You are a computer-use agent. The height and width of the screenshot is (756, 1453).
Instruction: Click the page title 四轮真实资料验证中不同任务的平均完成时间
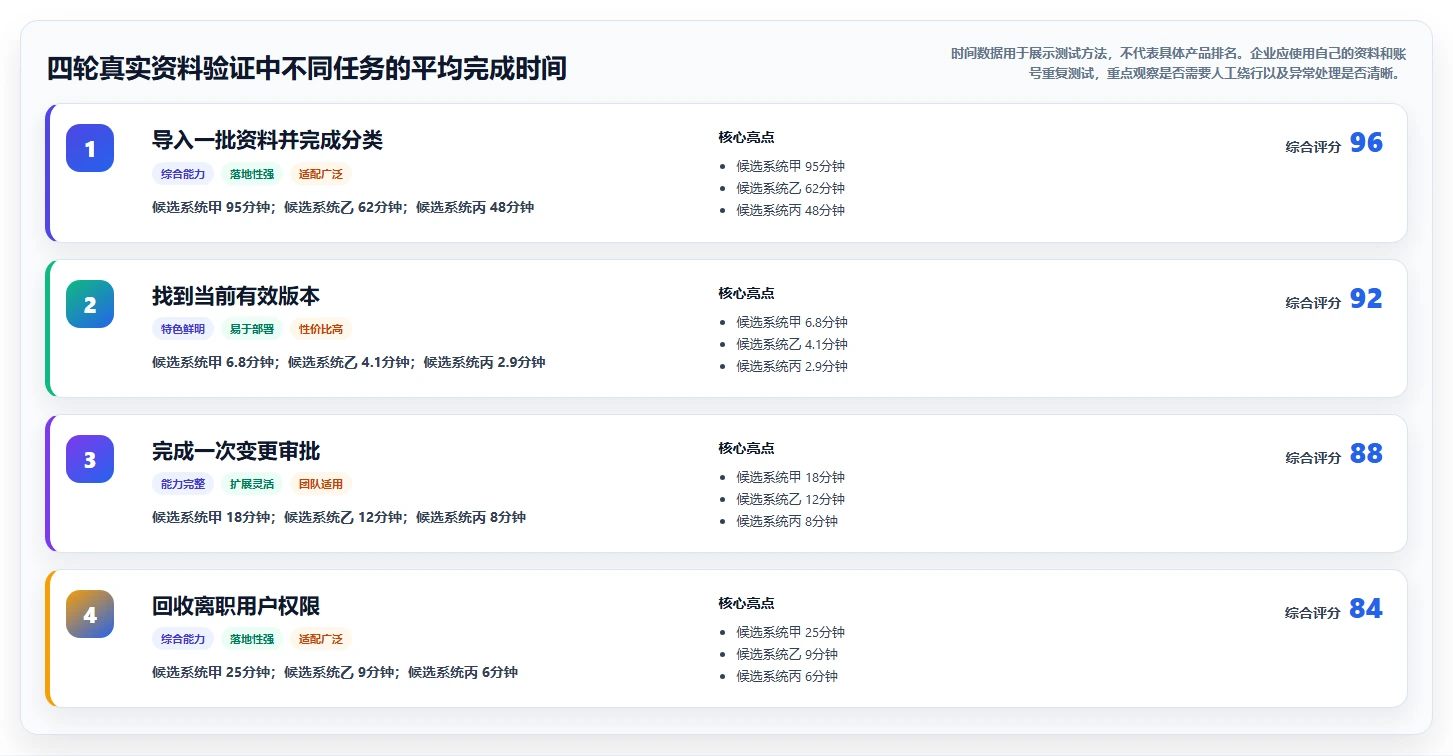point(307,69)
